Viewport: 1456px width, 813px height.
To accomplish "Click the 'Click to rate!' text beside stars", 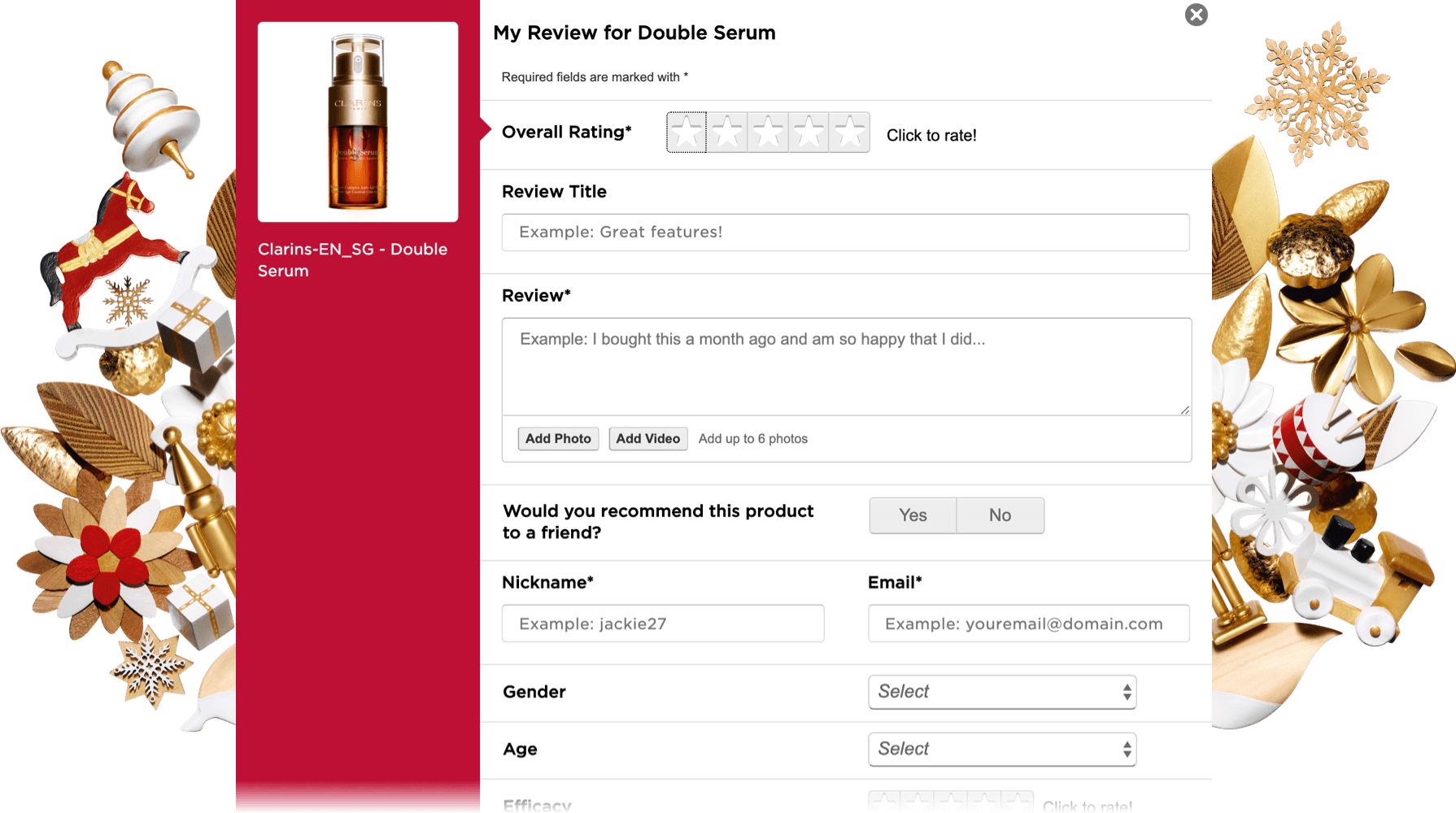I will pos(931,136).
